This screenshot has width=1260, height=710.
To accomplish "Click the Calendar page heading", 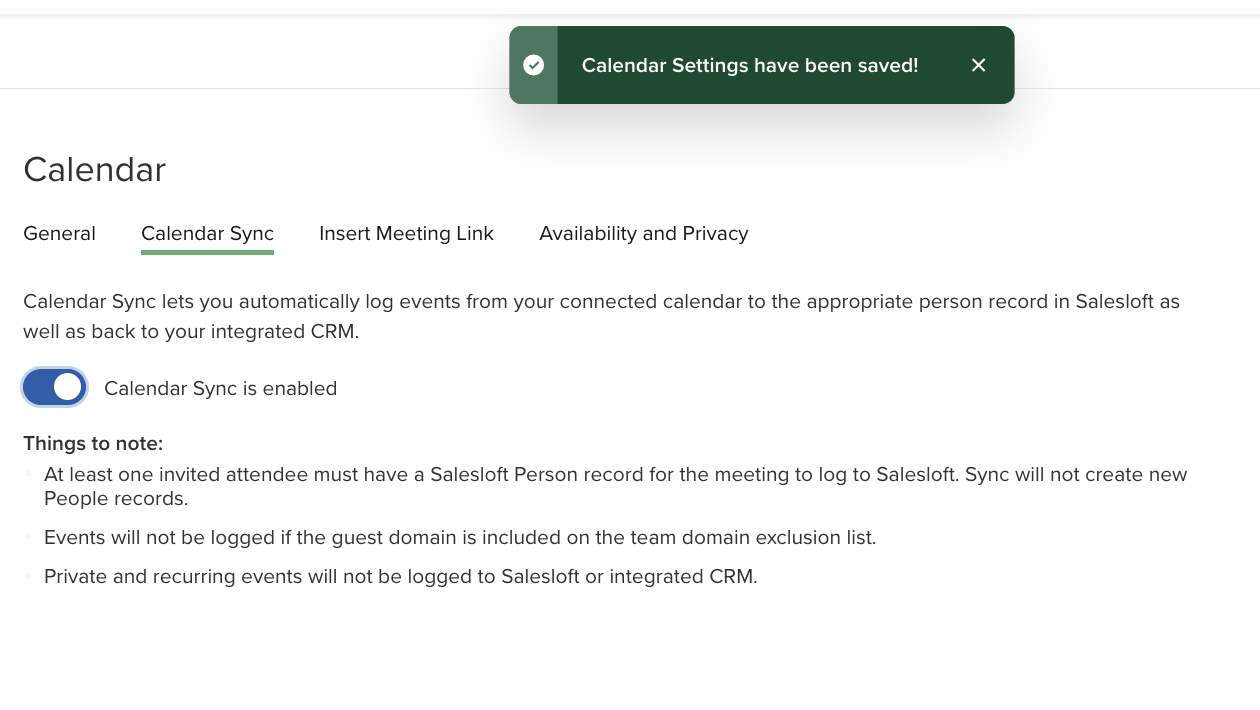I will click(94, 169).
